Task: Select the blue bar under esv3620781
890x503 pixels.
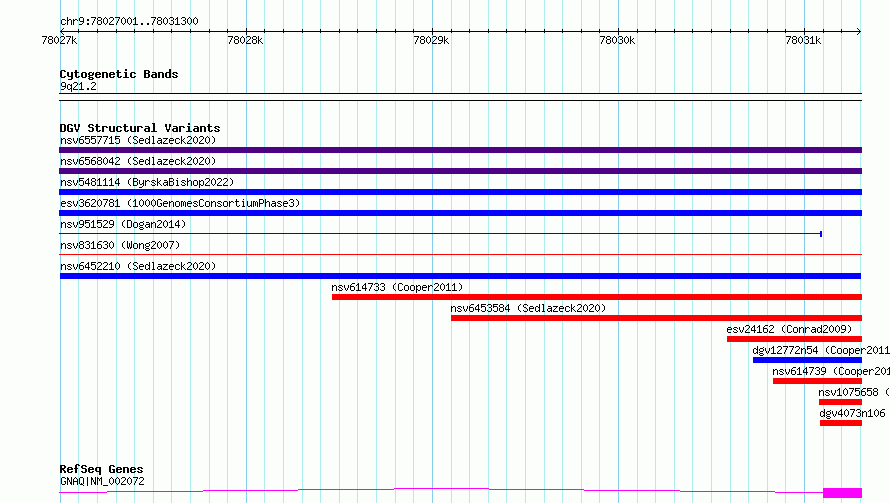Action: click(x=460, y=213)
